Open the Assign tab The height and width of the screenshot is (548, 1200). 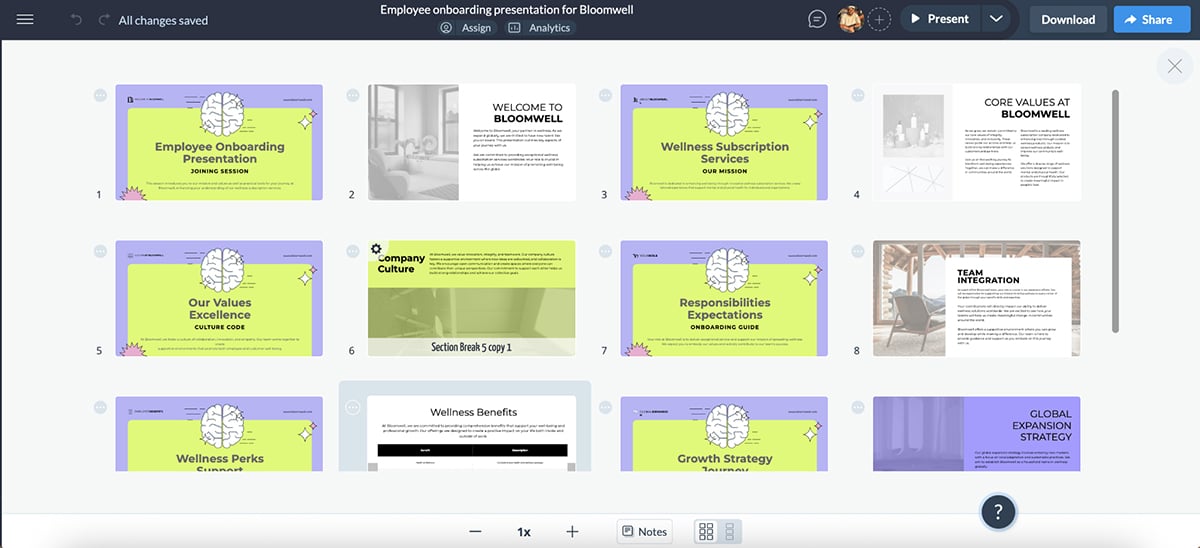point(466,28)
